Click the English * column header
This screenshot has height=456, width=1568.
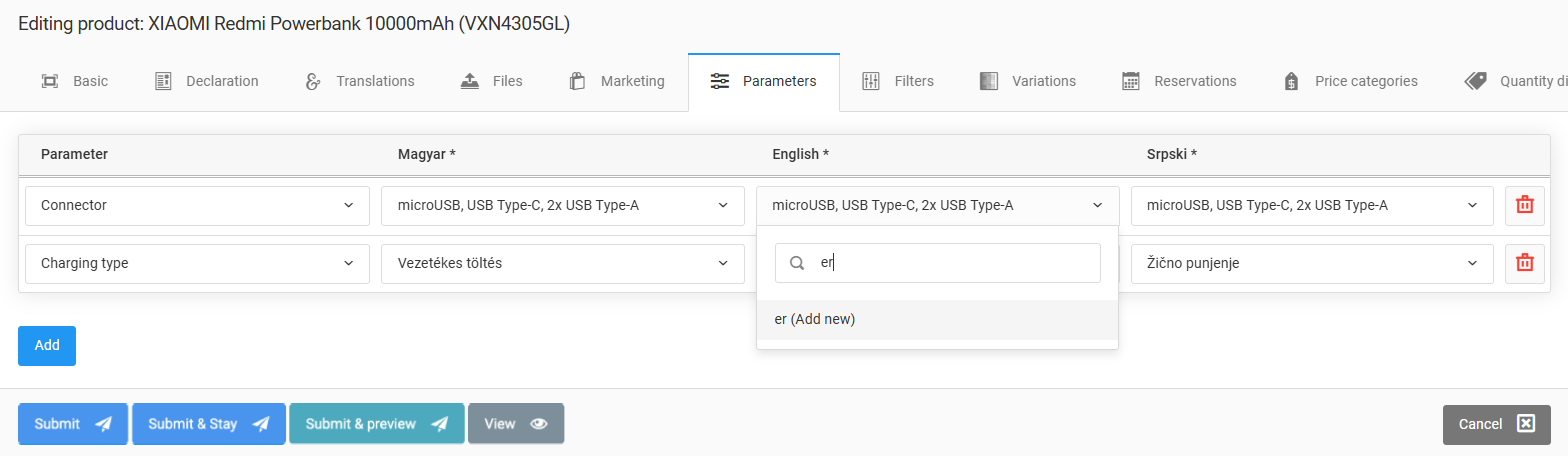coord(800,154)
